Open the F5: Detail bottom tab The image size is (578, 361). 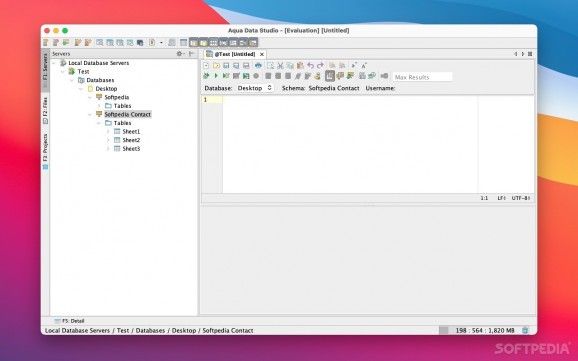pos(69,321)
